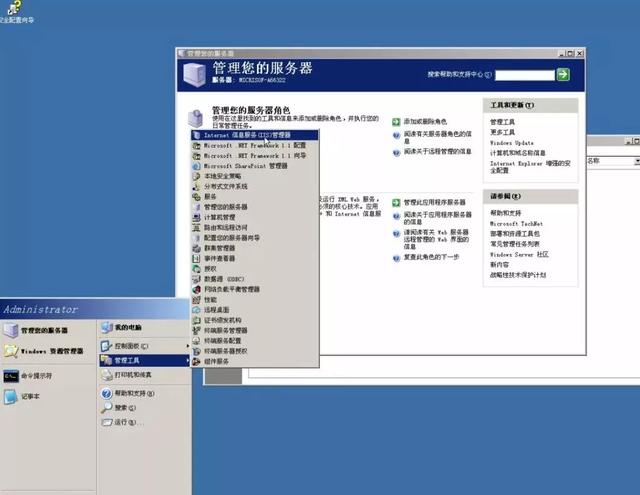Open 远程桌面 (Remote Desktops) entry
The height and width of the screenshot is (495, 640).
point(254,310)
